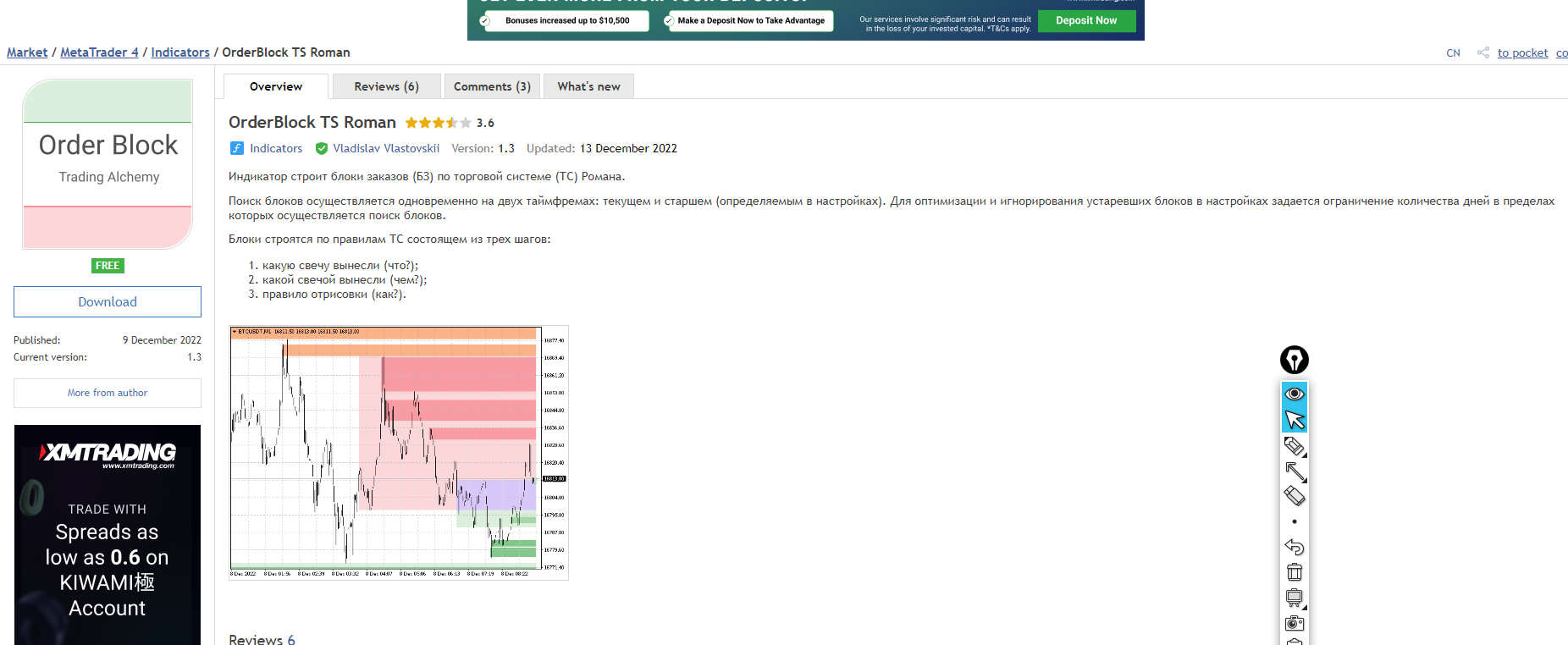Click the black pen nib annotation icon
1568x645 pixels.
1295,360
